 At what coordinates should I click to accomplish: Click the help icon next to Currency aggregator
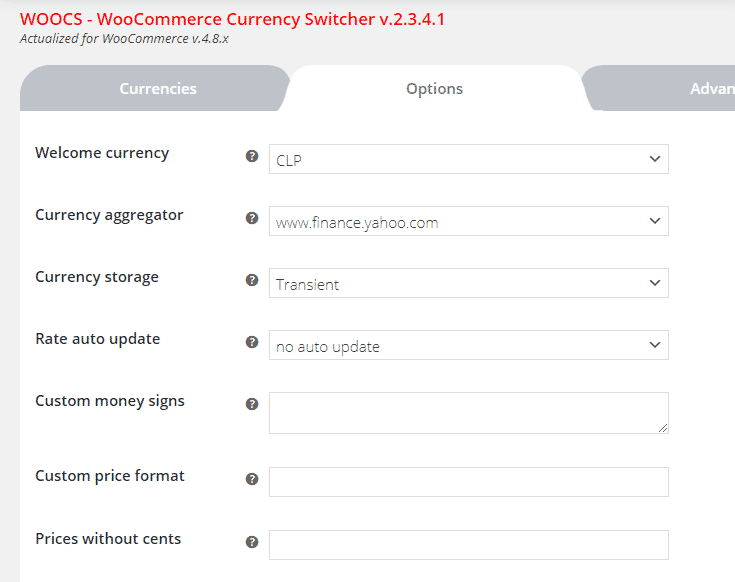(252, 218)
